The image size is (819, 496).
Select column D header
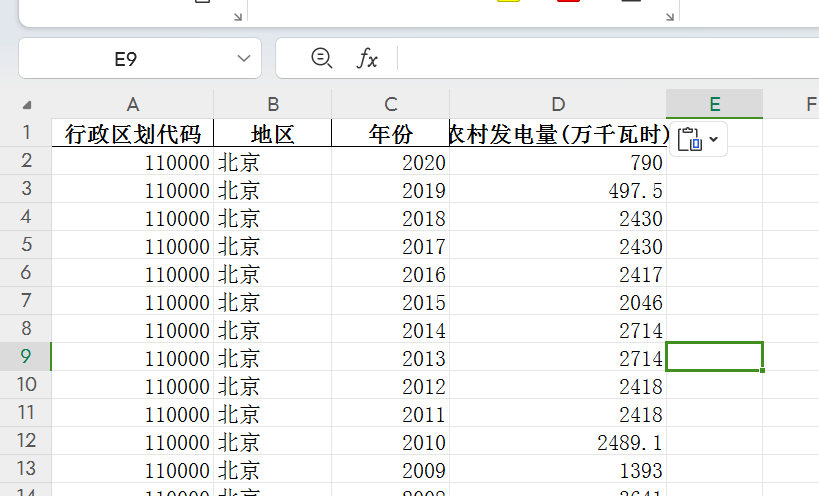(x=558, y=104)
